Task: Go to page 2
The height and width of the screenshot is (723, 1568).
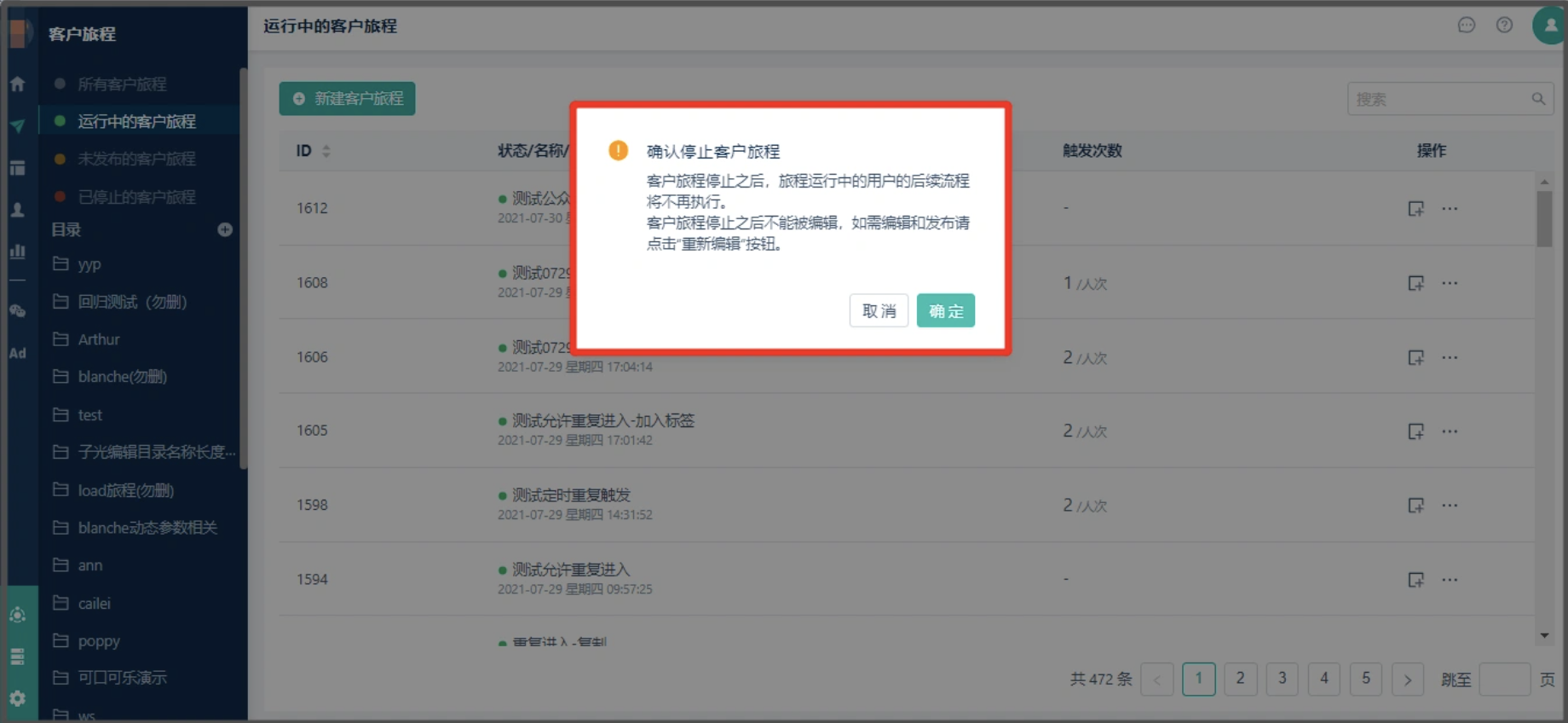Action: point(1240,679)
